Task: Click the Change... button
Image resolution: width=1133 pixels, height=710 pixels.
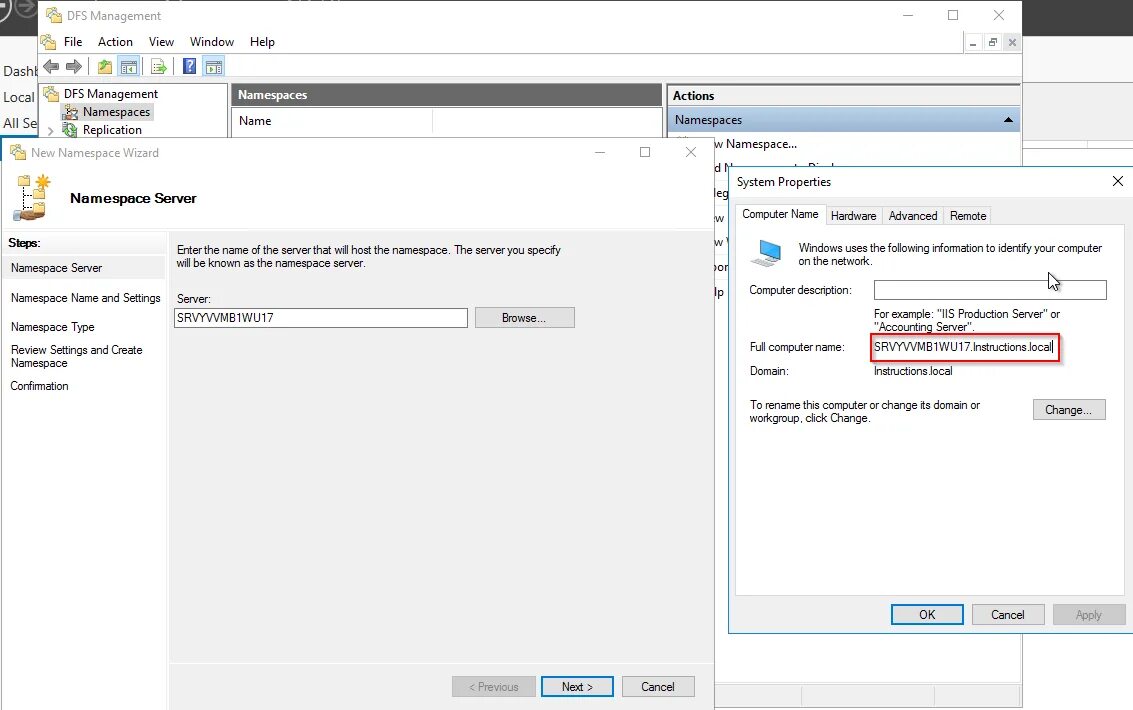Action: (1069, 410)
